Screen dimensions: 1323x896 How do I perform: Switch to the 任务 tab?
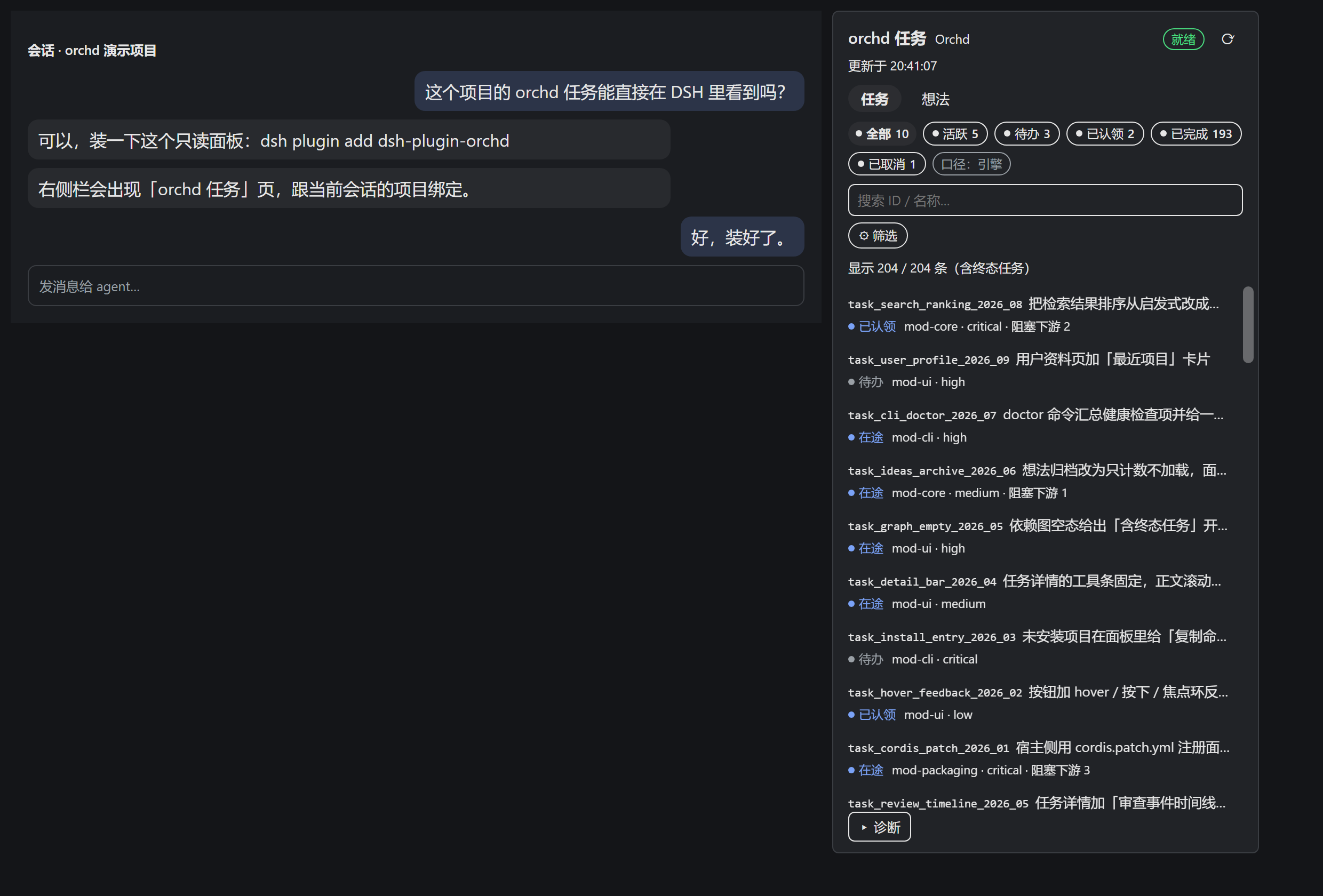pos(874,99)
